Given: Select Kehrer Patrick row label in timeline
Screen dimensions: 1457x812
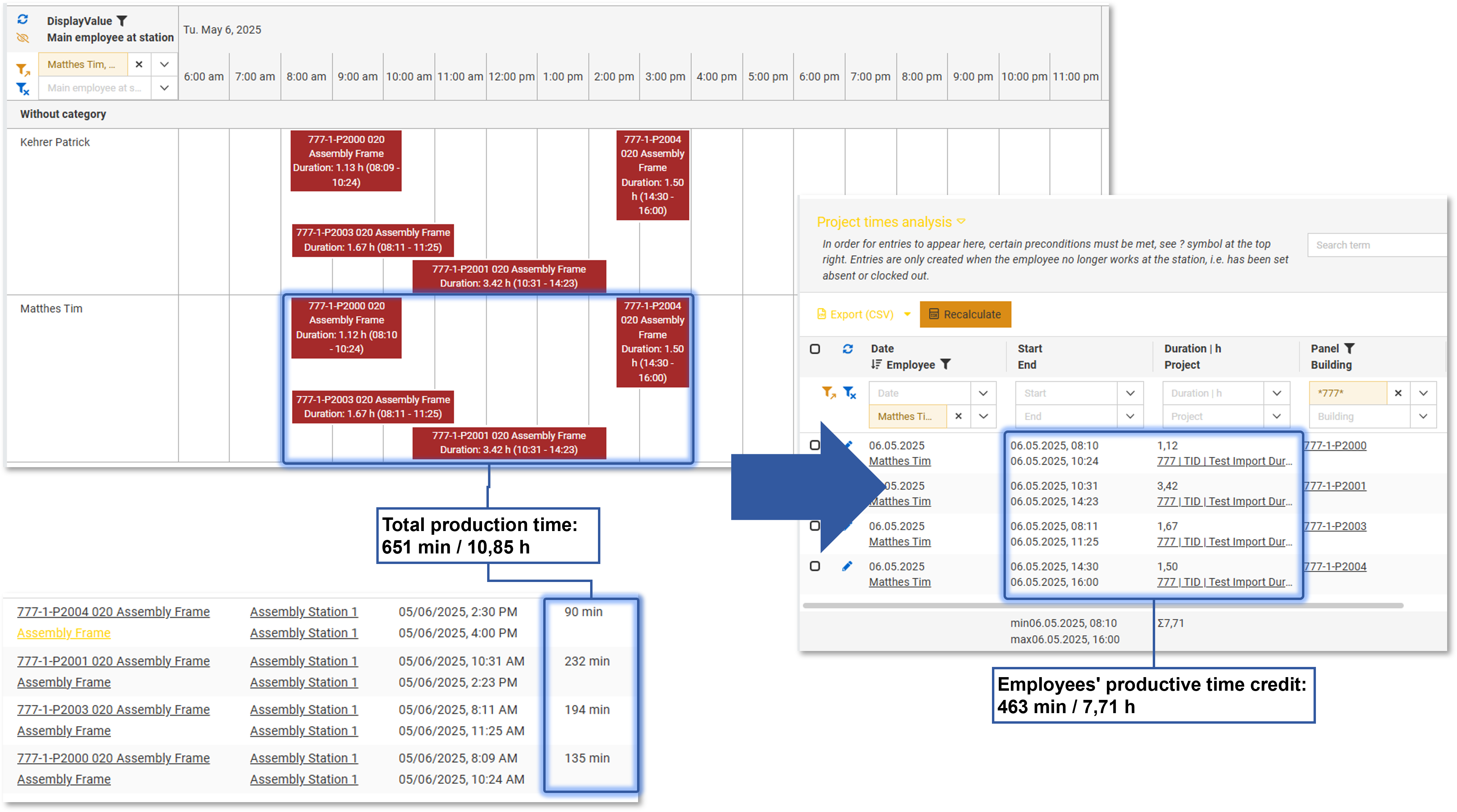Looking at the screenshot, I should coord(55,142).
